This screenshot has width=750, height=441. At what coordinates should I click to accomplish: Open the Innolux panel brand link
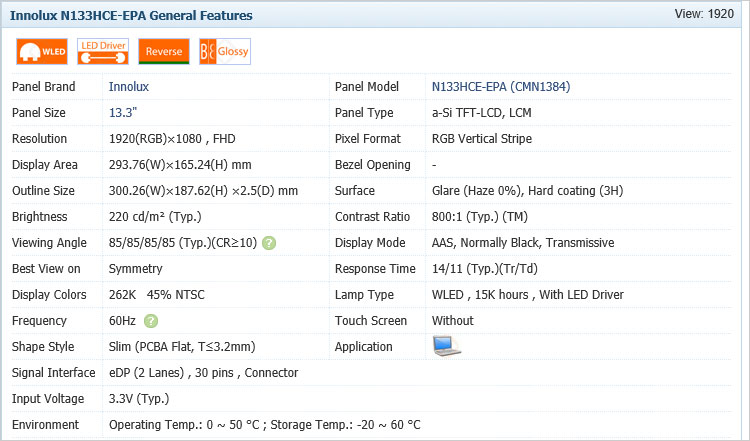click(128, 87)
